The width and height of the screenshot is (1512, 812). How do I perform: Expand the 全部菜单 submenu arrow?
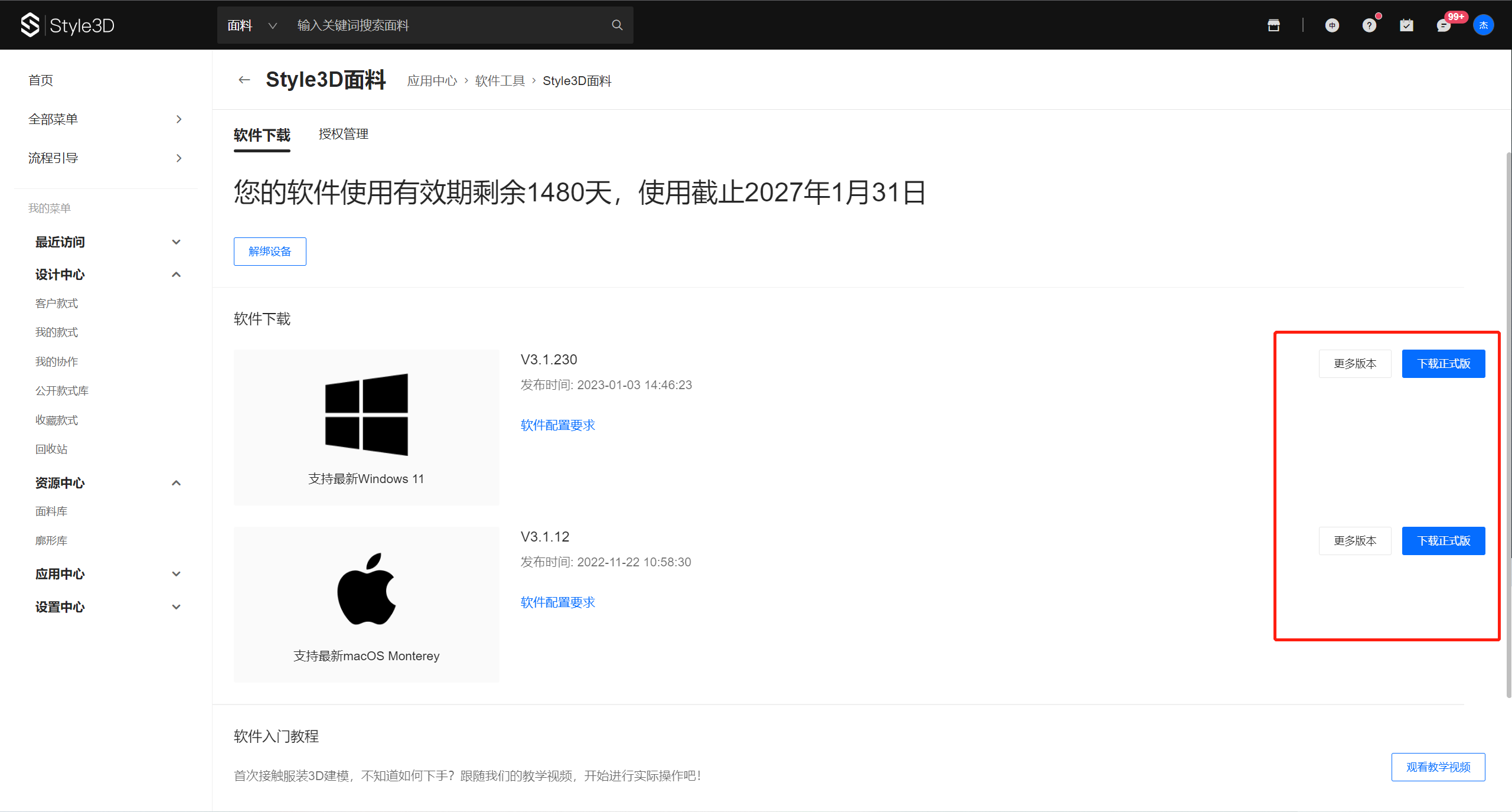179,119
